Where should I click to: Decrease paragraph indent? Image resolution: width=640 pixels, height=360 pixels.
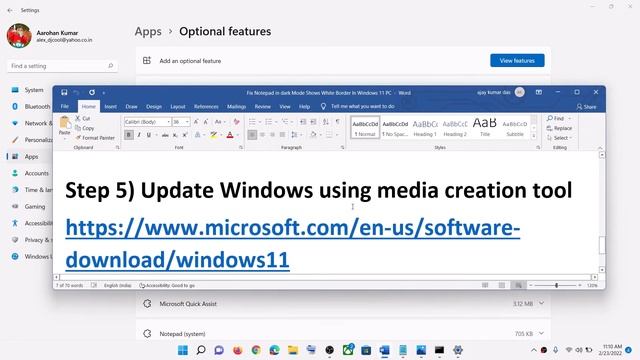point(303,122)
